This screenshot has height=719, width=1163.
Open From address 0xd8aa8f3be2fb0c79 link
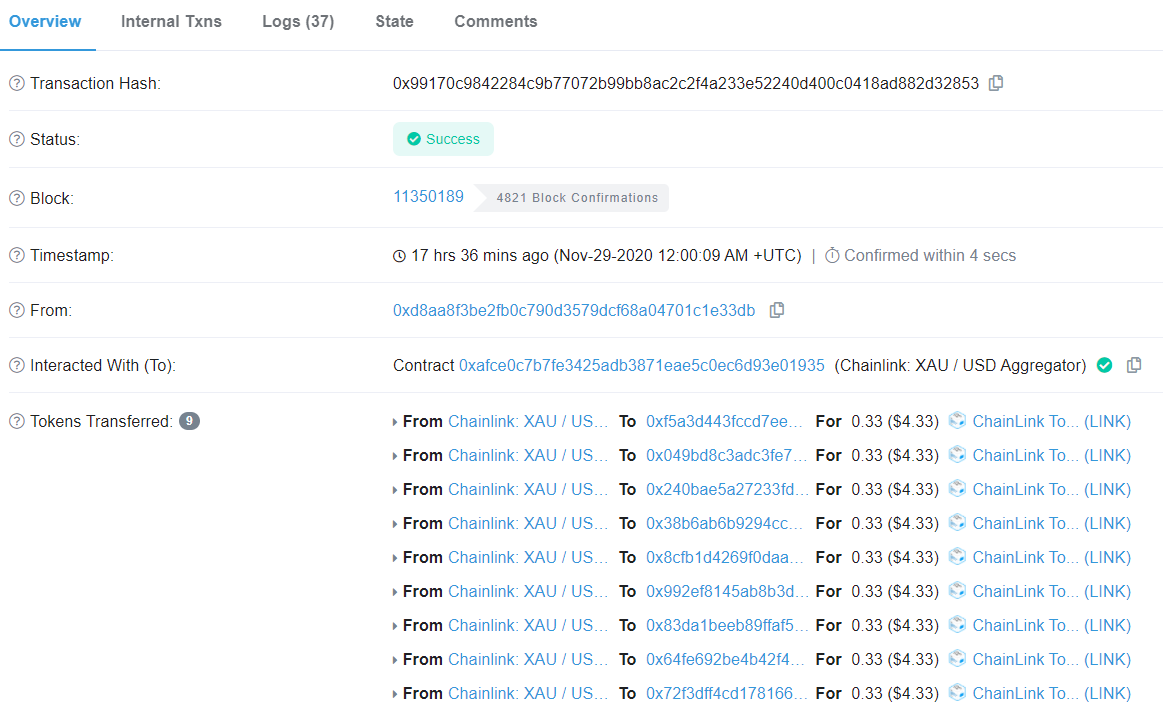(x=574, y=310)
